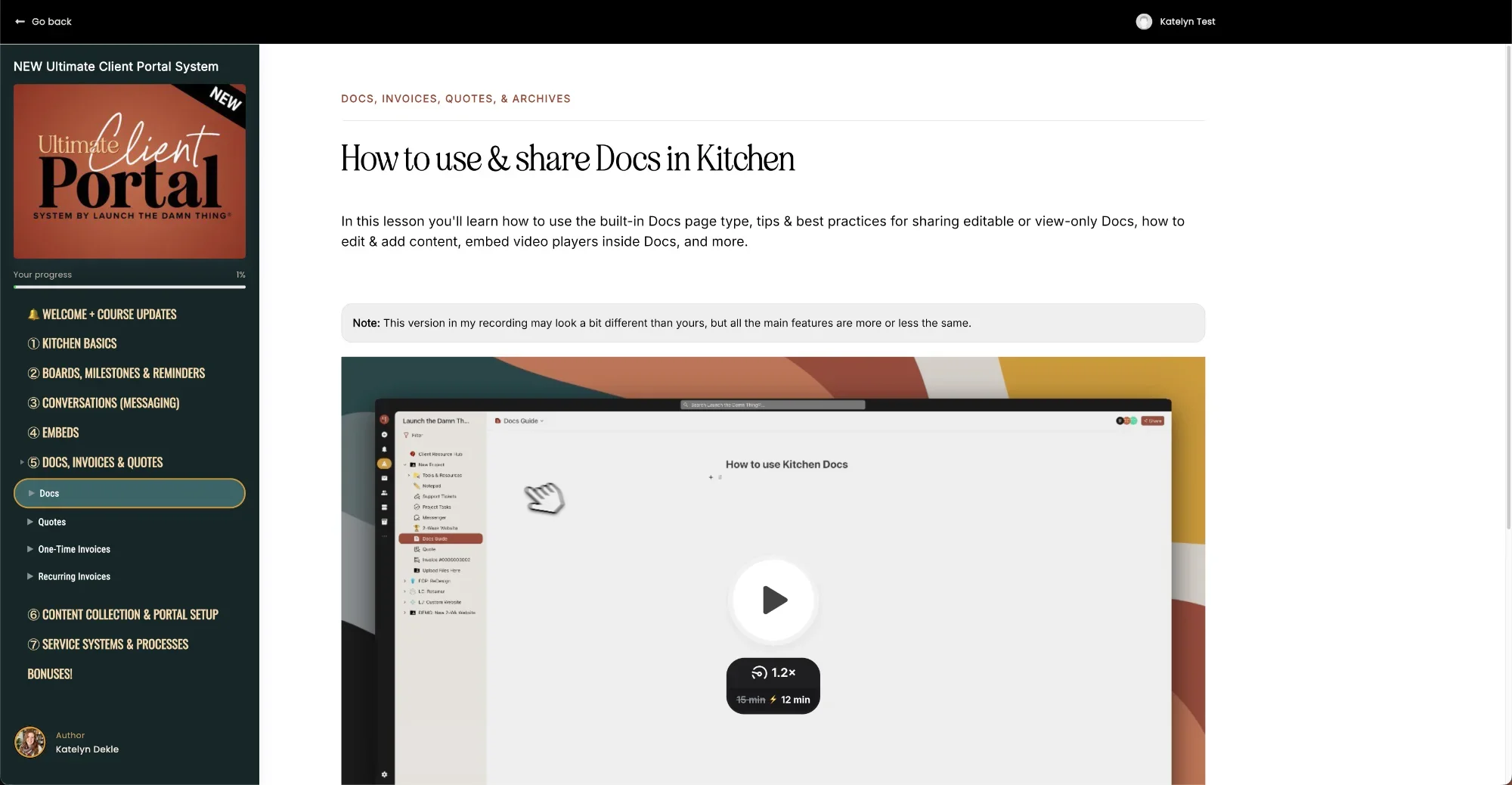Open the Embeds module
The height and width of the screenshot is (785, 1512).
coord(54,433)
